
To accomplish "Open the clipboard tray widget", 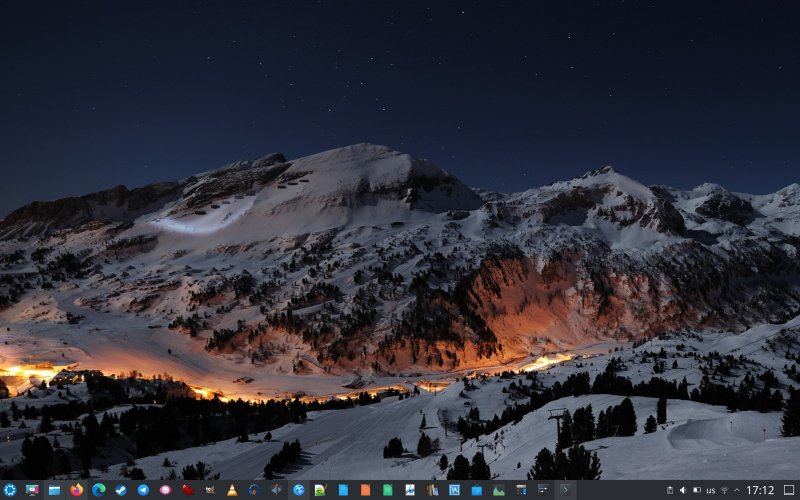I will click(x=669, y=490).
